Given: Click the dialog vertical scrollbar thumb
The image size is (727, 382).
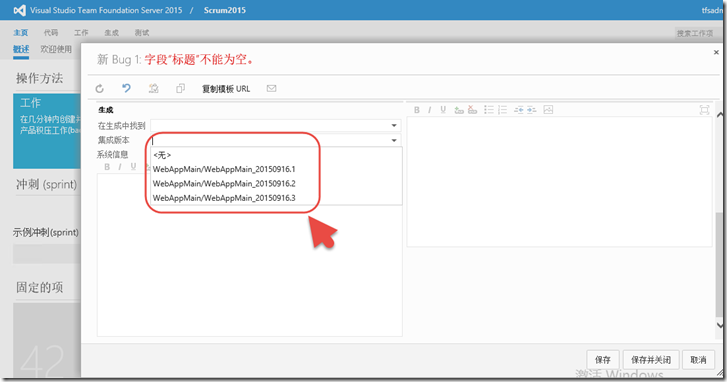Looking at the screenshot, I should click(720, 264).
